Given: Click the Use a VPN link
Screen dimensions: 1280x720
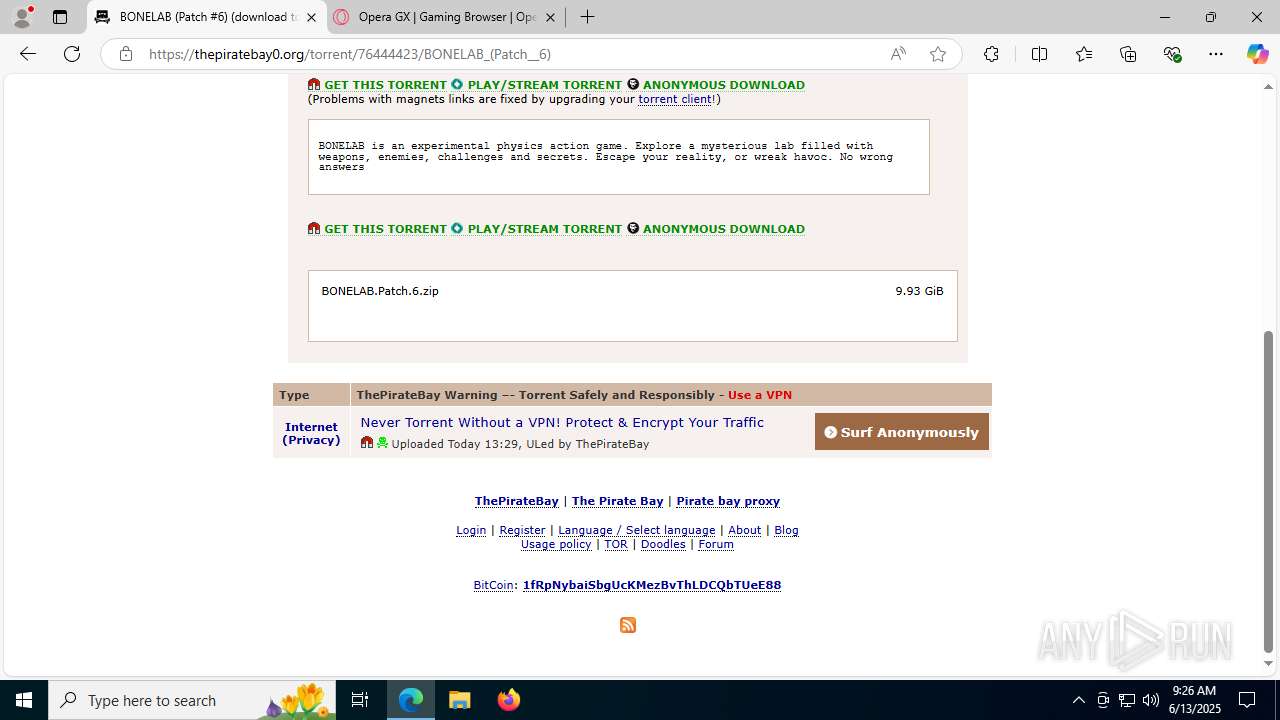Looking at the screenshot, I should tap(760, 395).
